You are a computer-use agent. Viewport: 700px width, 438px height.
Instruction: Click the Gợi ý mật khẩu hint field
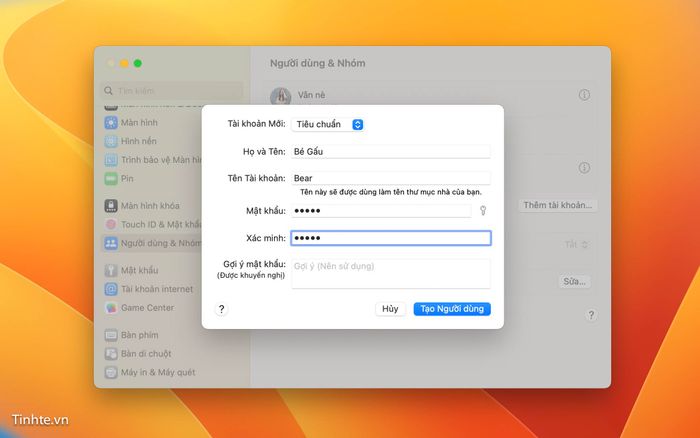(x=391, y=274)
